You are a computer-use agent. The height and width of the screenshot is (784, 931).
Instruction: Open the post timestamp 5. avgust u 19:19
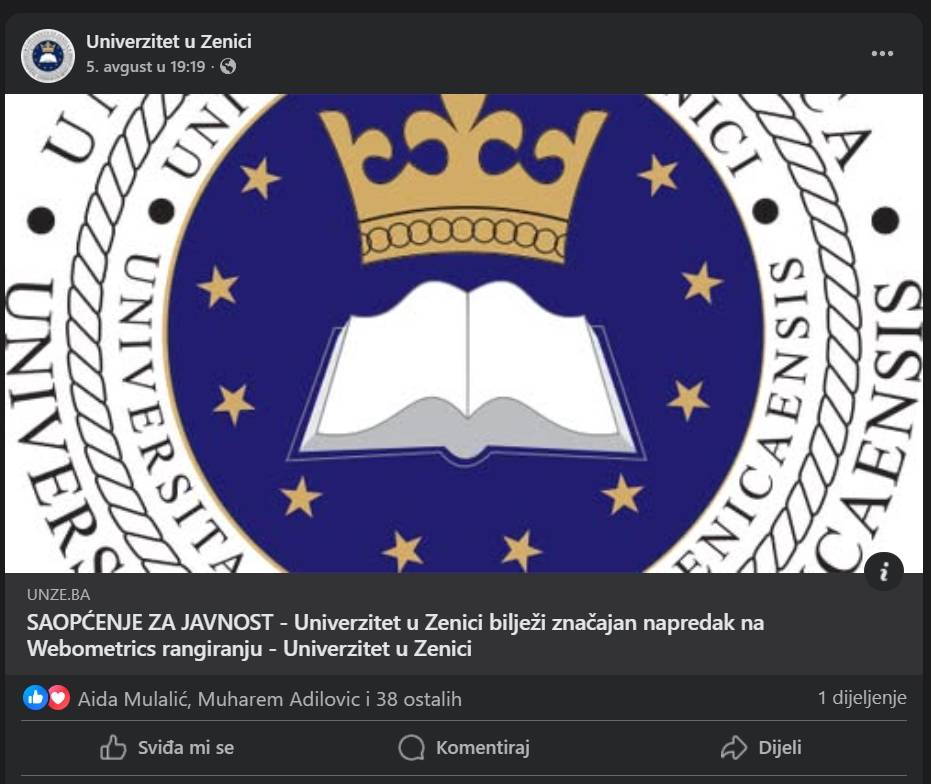point(145,67)
